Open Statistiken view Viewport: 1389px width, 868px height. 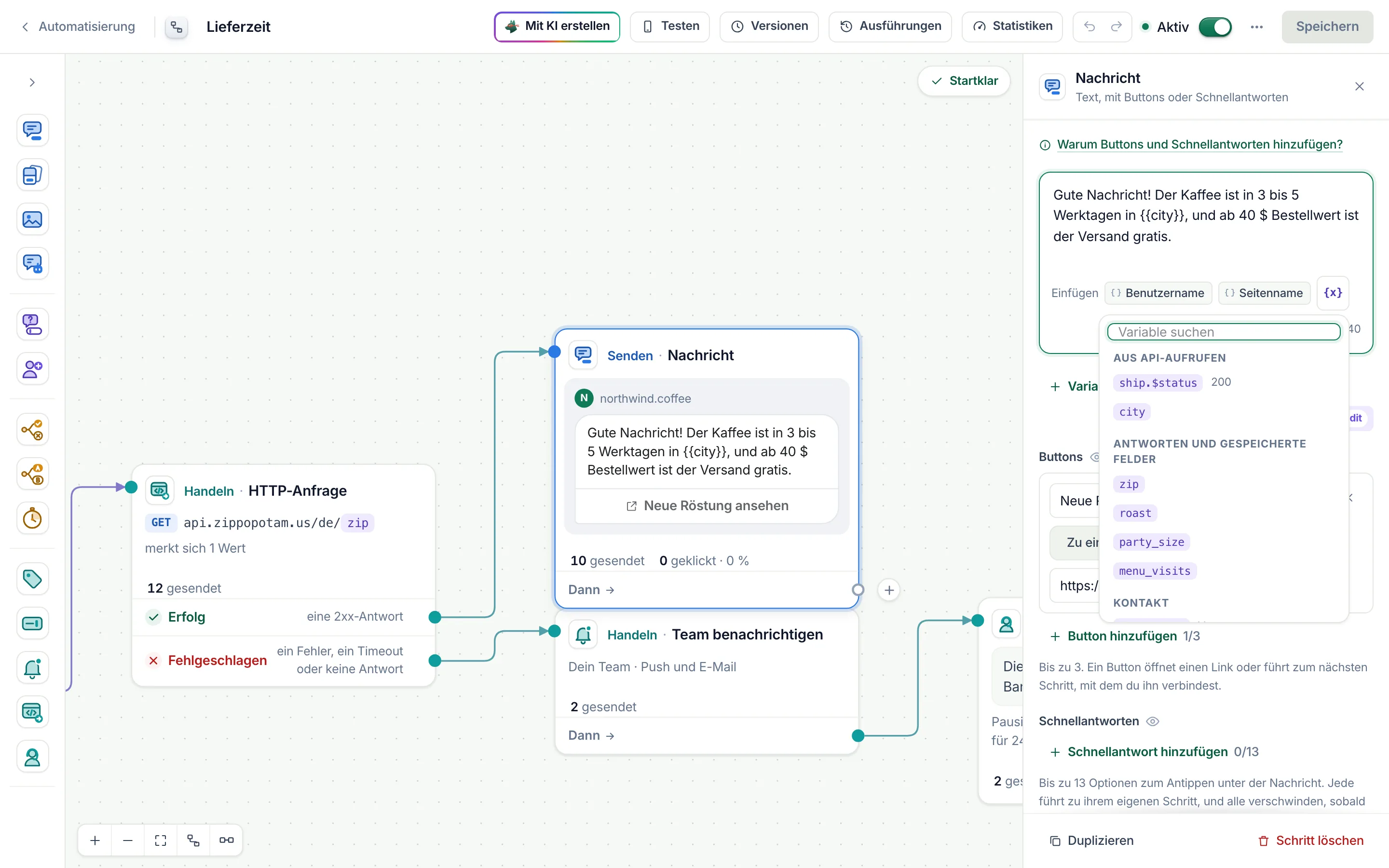[x=1012, y=27]
